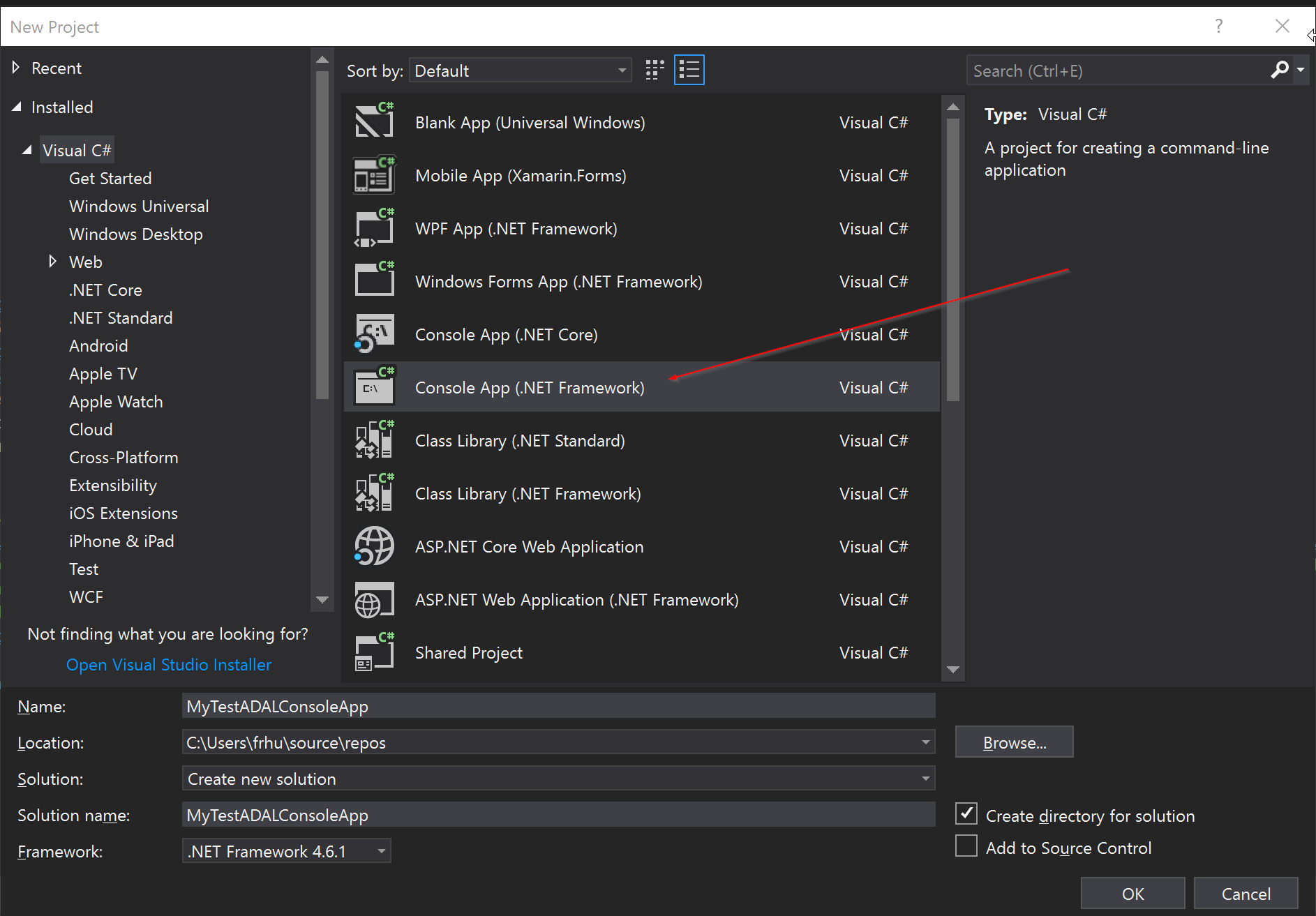Select 'Class Library (.NET Standard)' template name

(x=520, y=440)
